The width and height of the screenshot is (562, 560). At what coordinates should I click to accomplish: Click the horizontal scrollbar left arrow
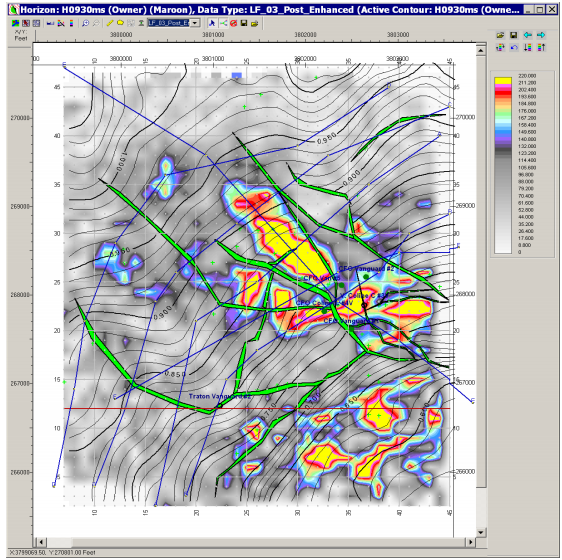(41, 541)
